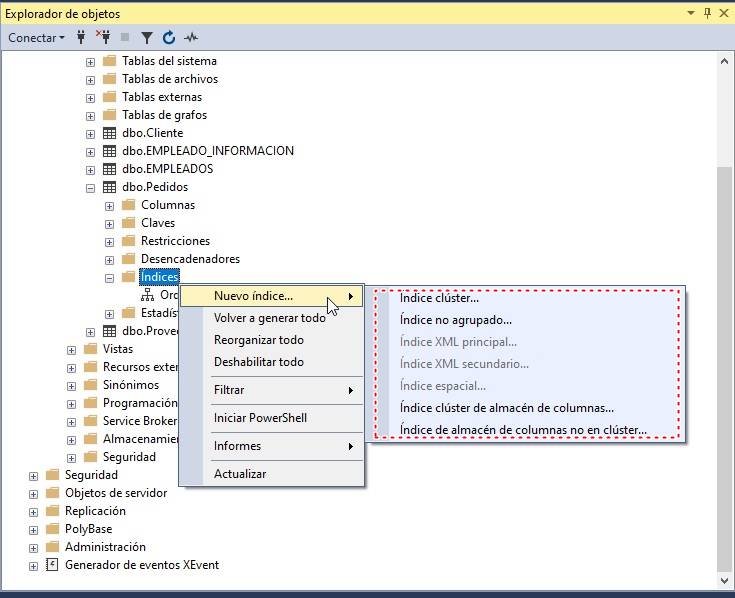The width and height of the screenshot is (735, 598).
Task: Expand the Administración node
Action: click(33, 548)
